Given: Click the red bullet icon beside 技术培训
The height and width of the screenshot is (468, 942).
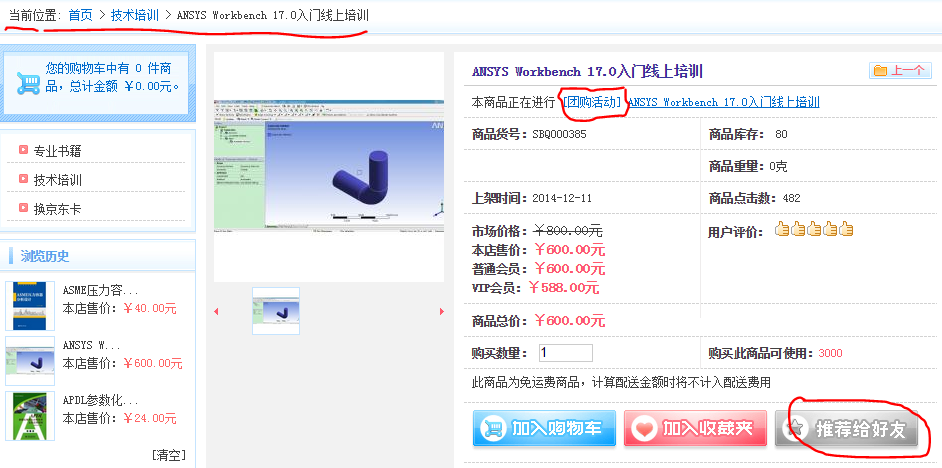Looking at the screenshot, I should coord(23,178).
